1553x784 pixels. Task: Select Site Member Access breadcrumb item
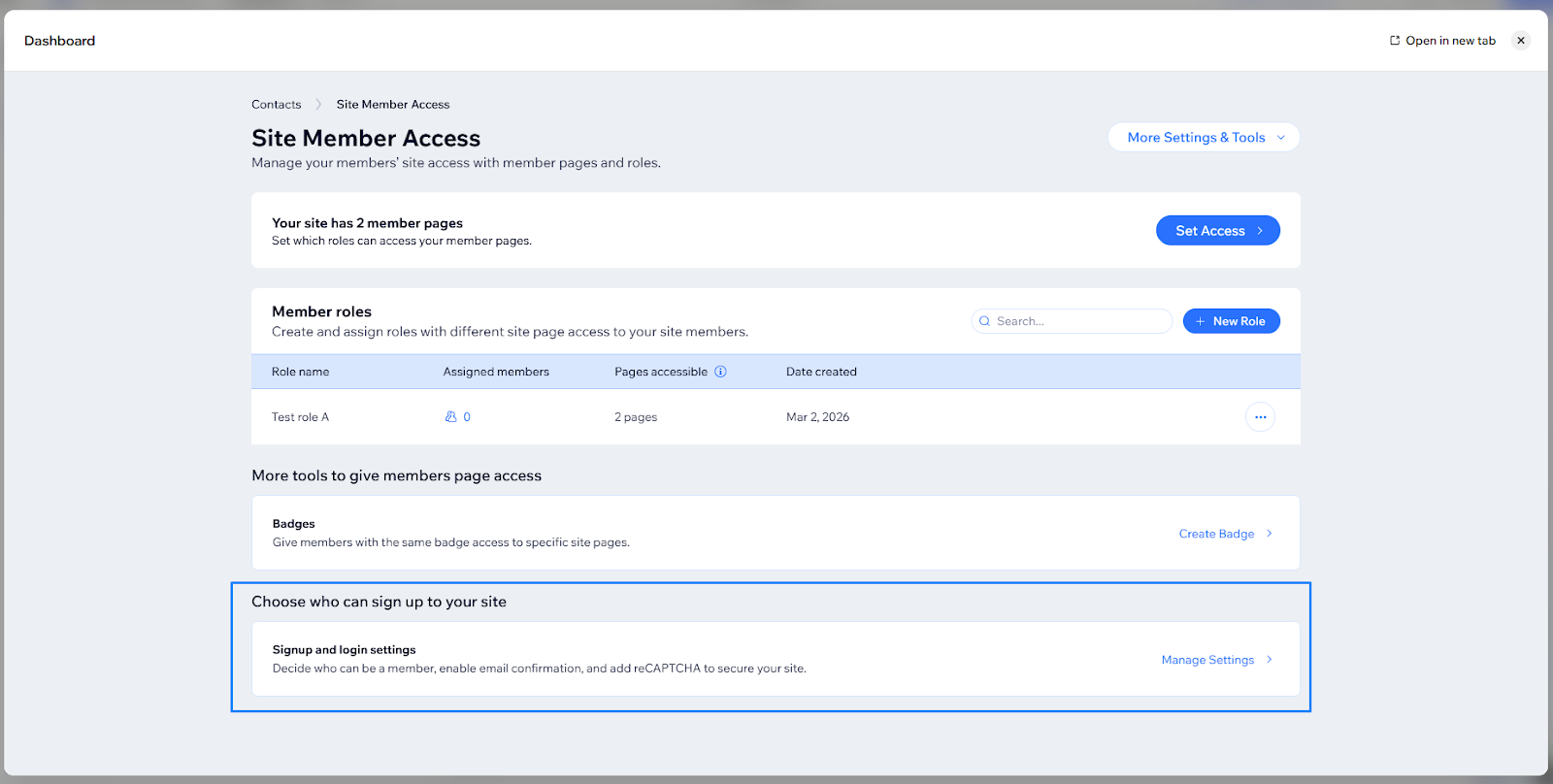(x=393, y=105)
